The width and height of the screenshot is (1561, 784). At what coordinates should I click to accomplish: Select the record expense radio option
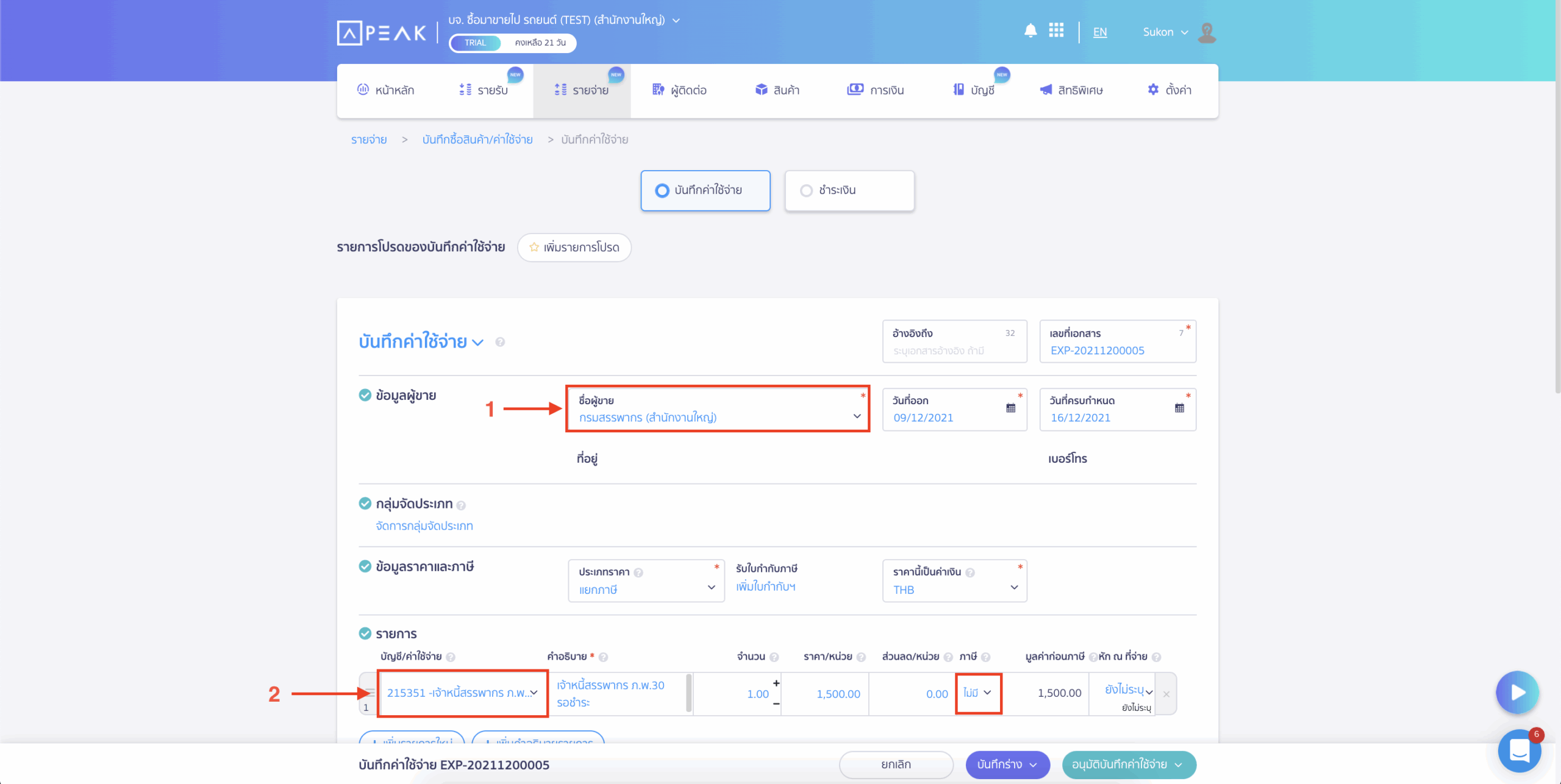tap(705, 191)
